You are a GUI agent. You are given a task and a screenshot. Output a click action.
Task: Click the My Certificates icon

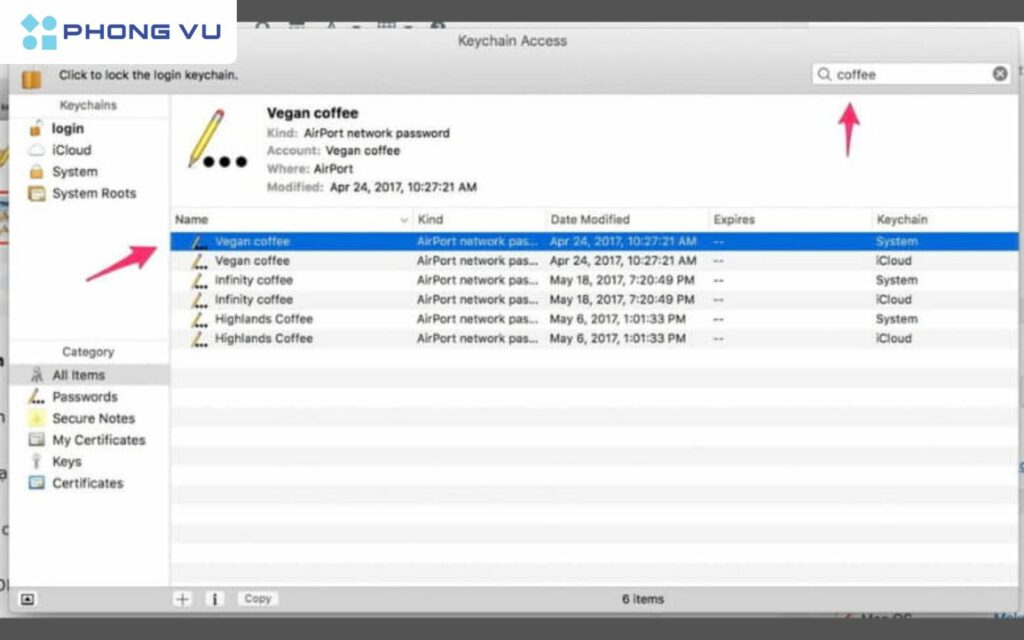(36, 440)
